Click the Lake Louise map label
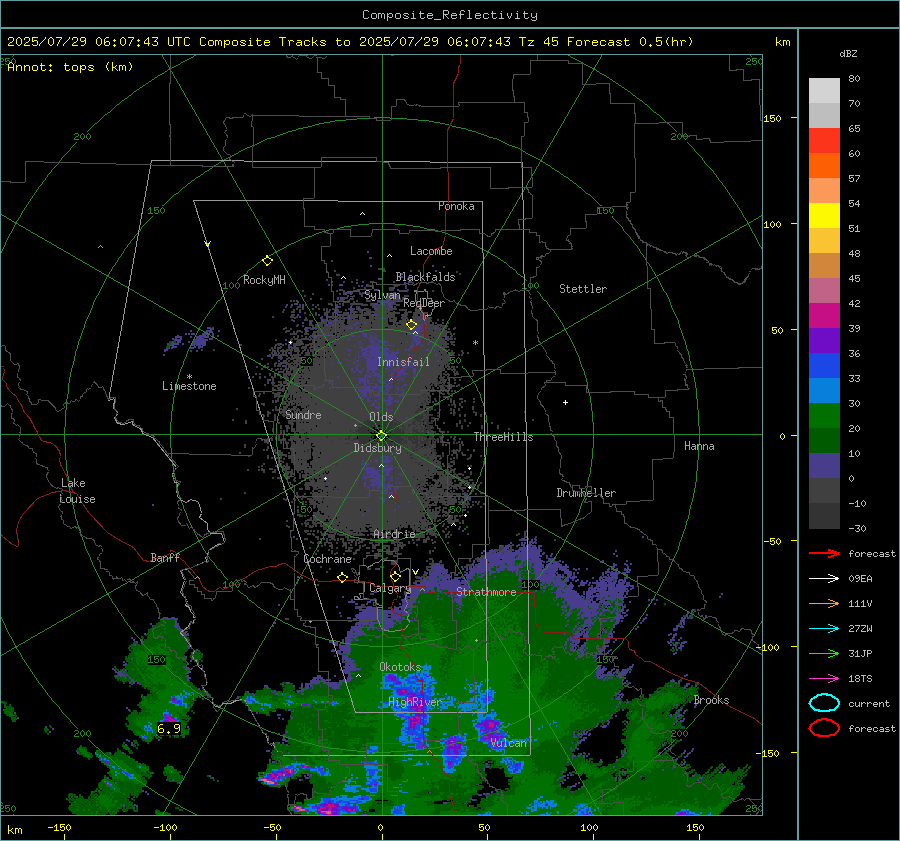 (77, 491)
